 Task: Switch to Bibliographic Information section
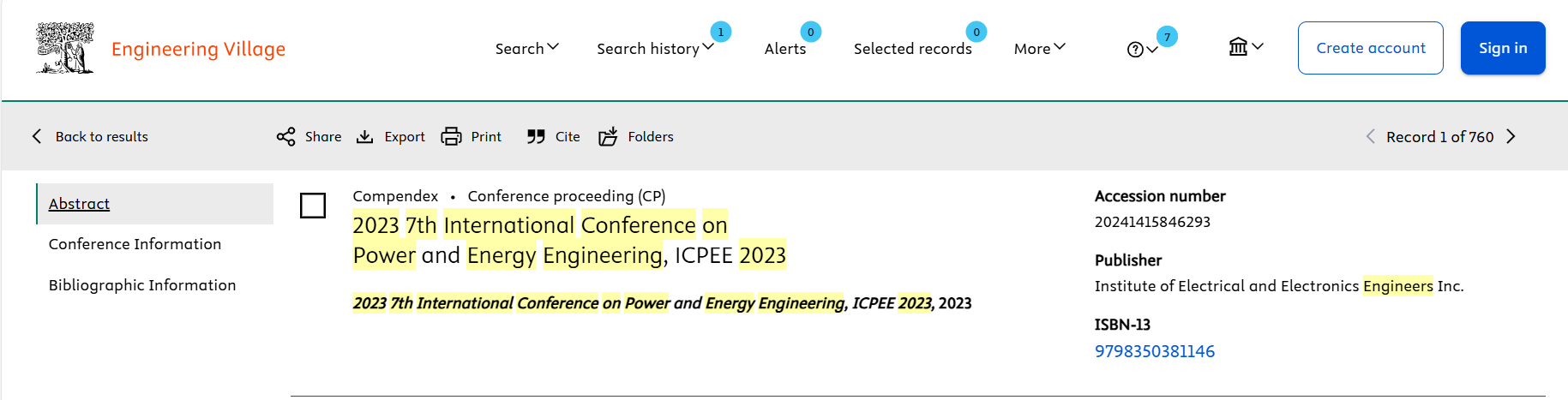[x=142, y=285]
